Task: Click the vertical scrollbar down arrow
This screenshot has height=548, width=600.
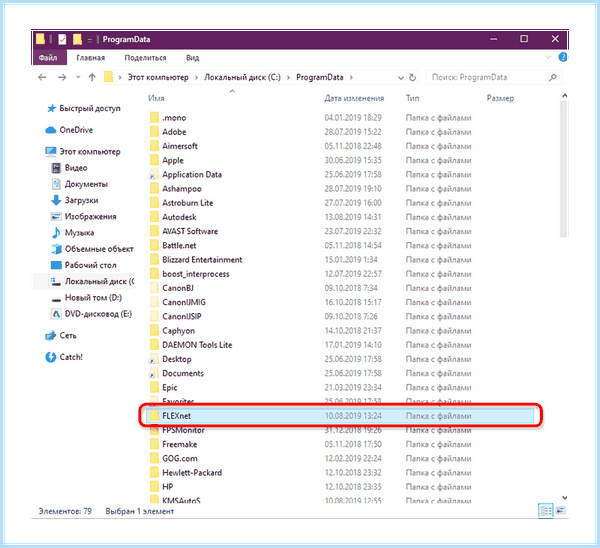Action: click(564, 497)
